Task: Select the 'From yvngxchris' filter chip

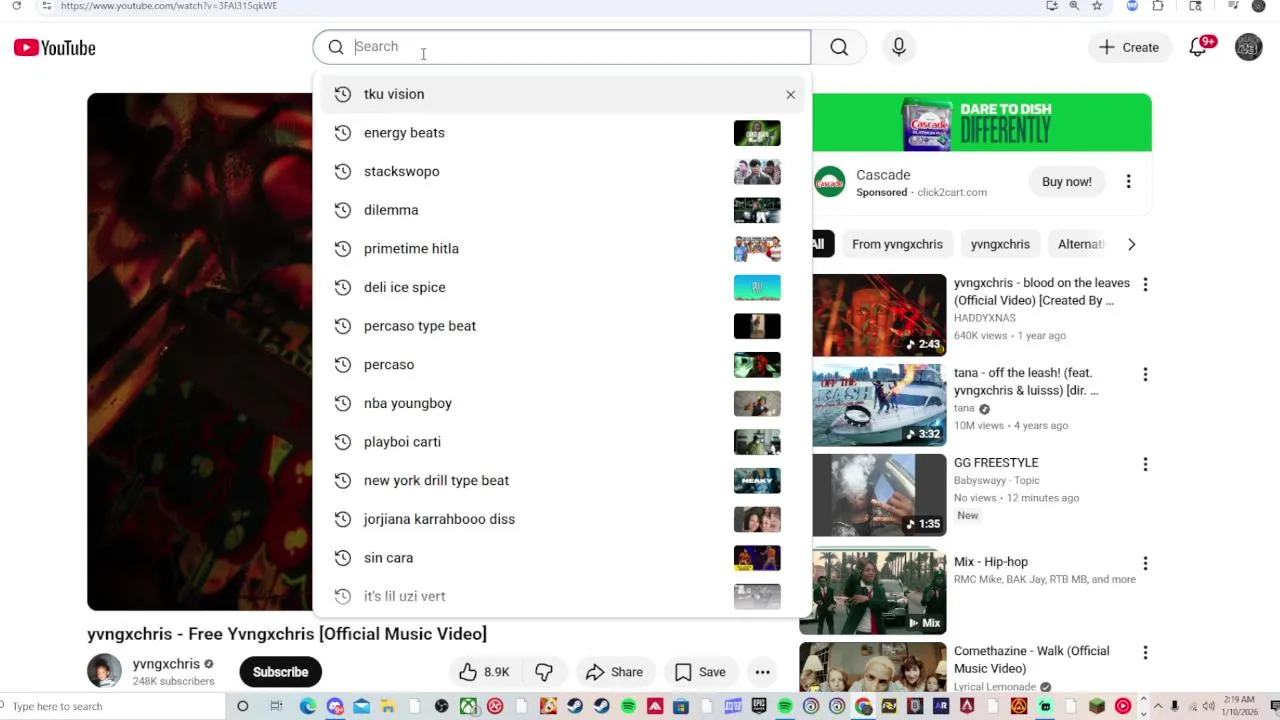Action: point(897,244)
